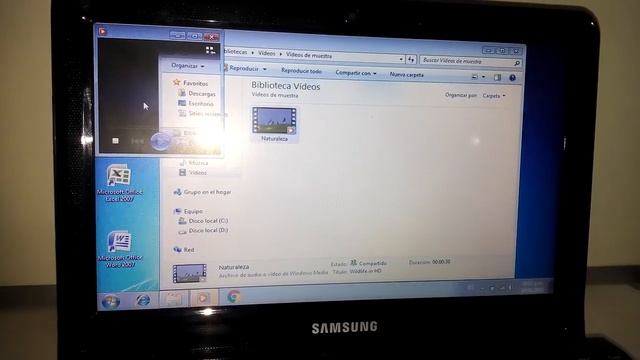640x360 pixels.
Task: Click the Vídeos de muestra subtitle link
Action: pos(275,95)
